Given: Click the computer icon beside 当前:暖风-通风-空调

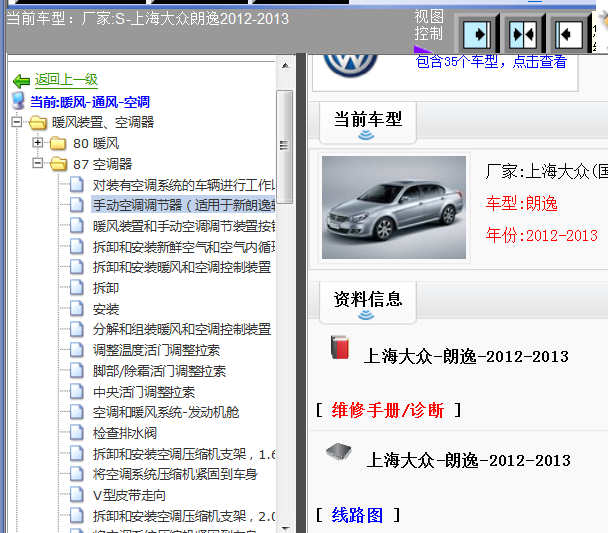Looking at the screenshot, I should 18,101.
